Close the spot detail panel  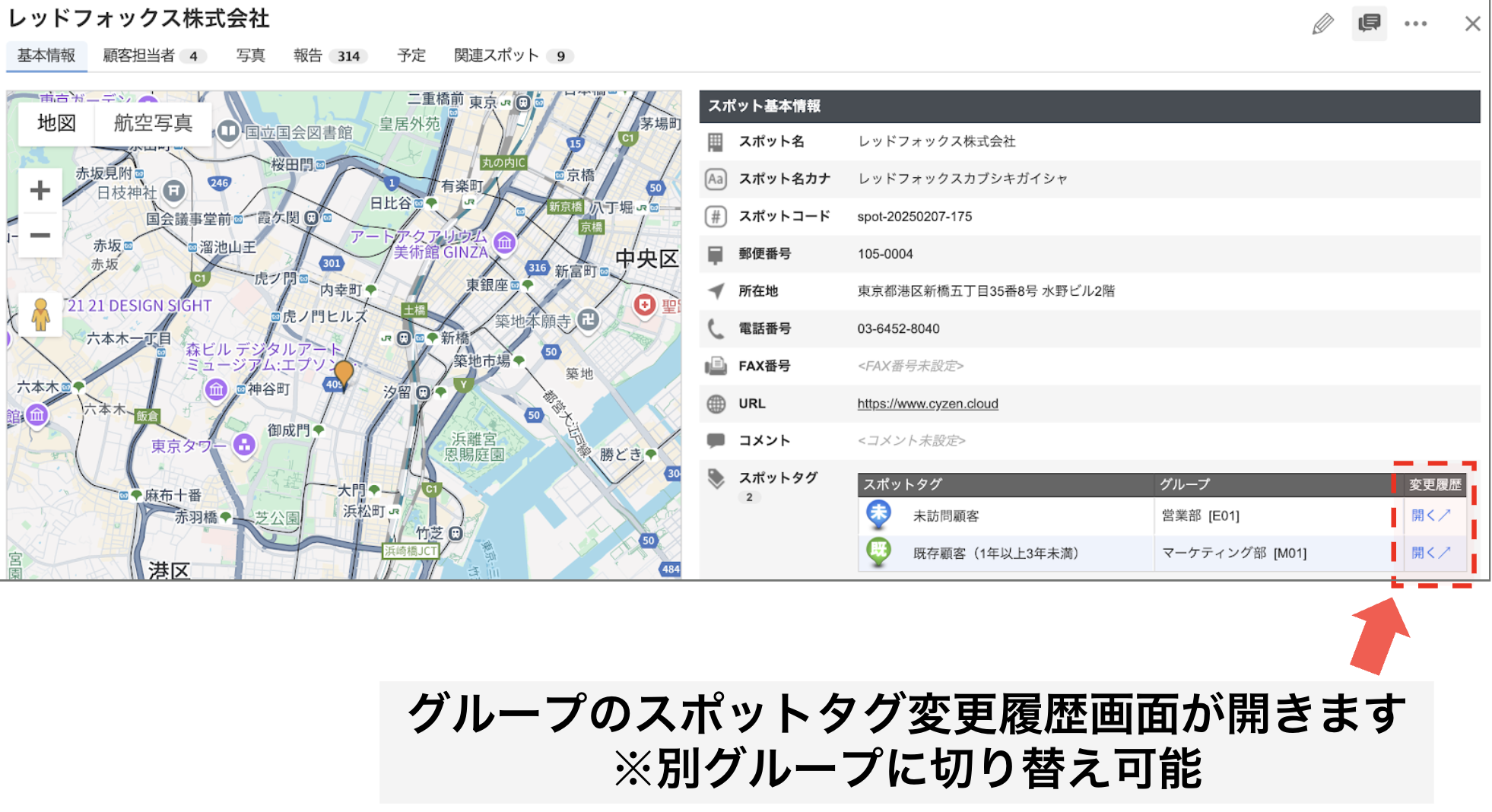[1472, 24]
